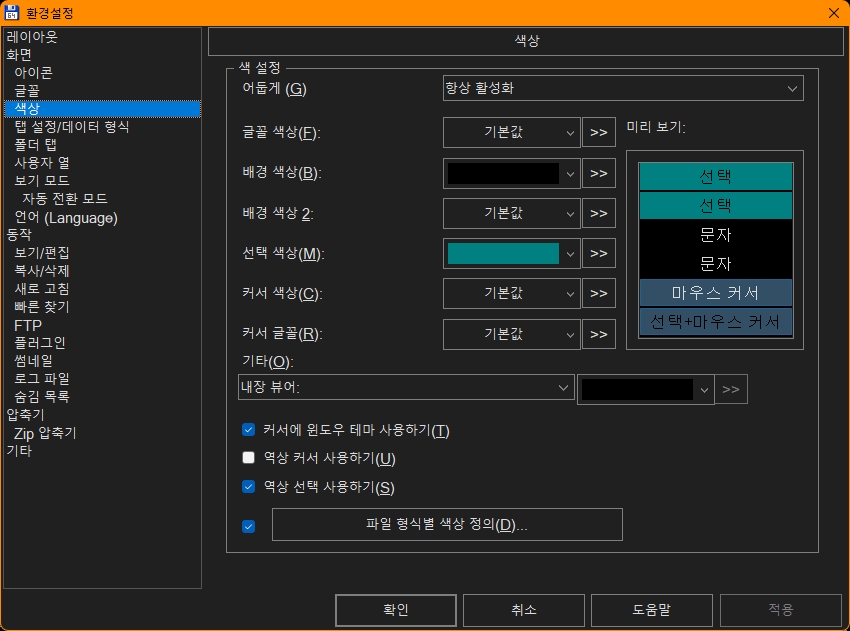Toggle 커서에 윈도우 테마 사용하기 checkbox
This screenshot has height=631, width=850.
click(x=248, y=430)
